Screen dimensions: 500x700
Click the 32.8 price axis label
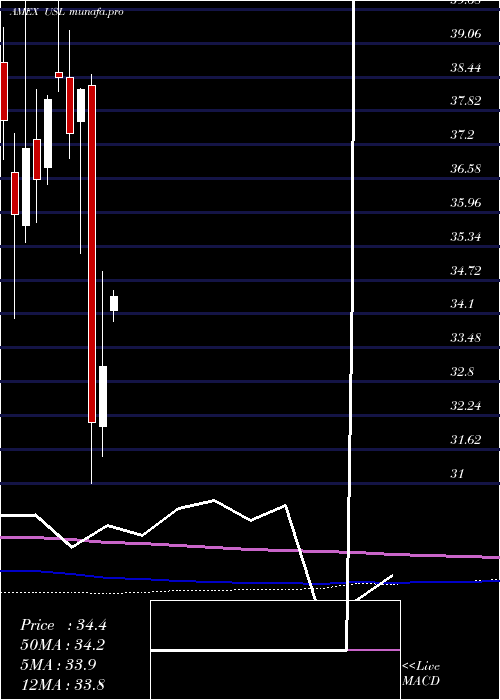click(462, 371)
